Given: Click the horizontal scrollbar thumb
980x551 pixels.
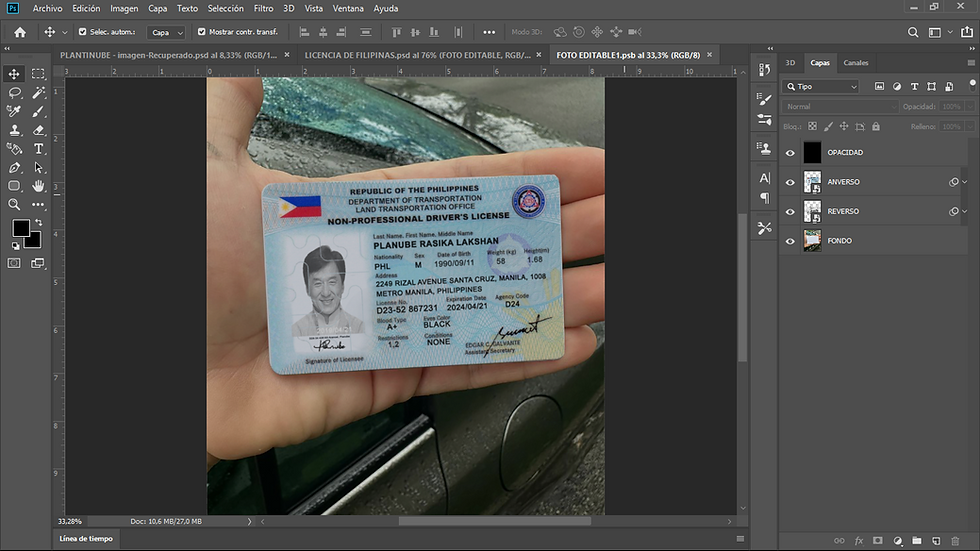Looking at the screenshot, I should 494,521.
